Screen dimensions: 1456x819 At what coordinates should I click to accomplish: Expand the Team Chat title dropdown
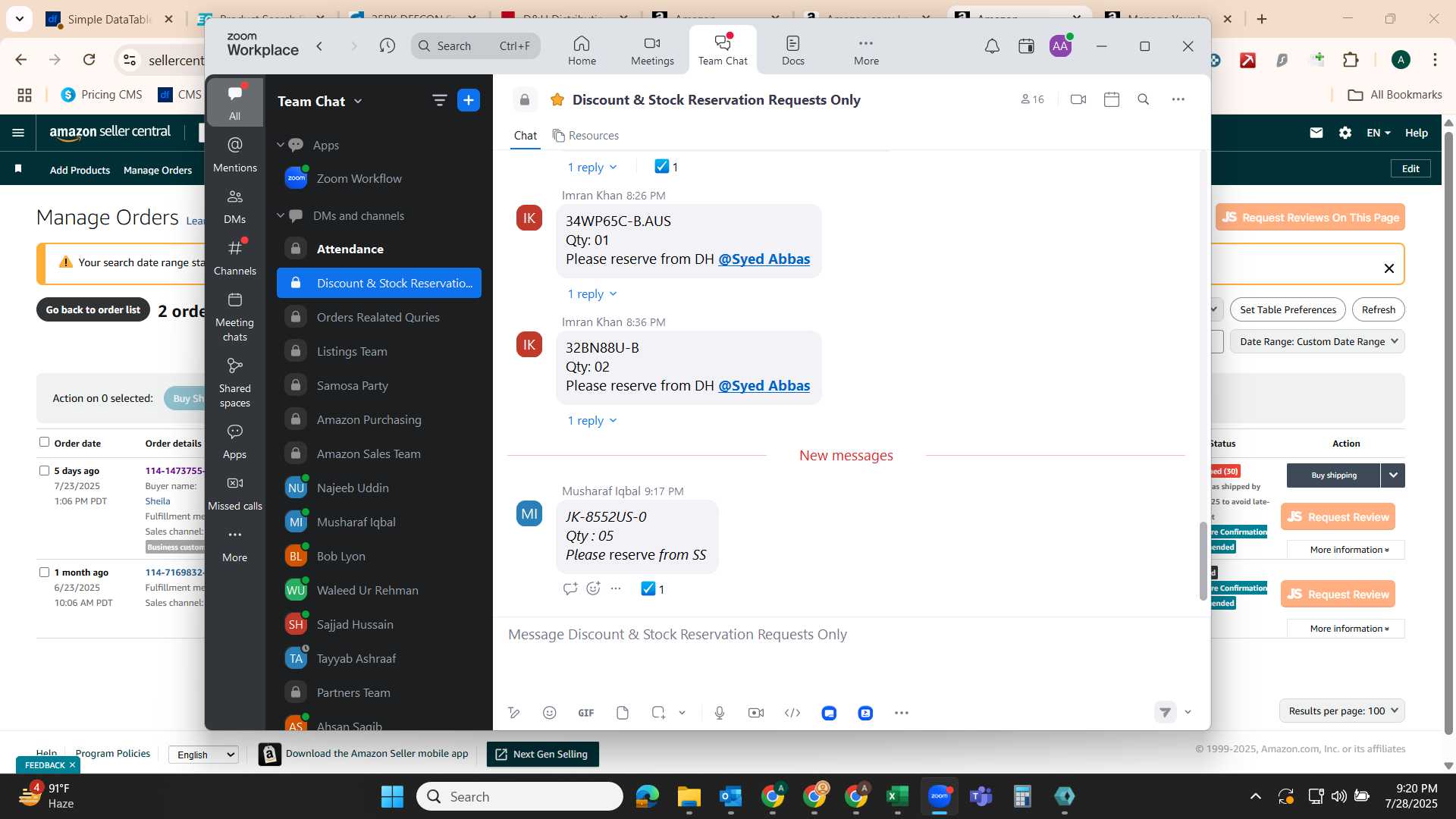click(x=358, y=102)
